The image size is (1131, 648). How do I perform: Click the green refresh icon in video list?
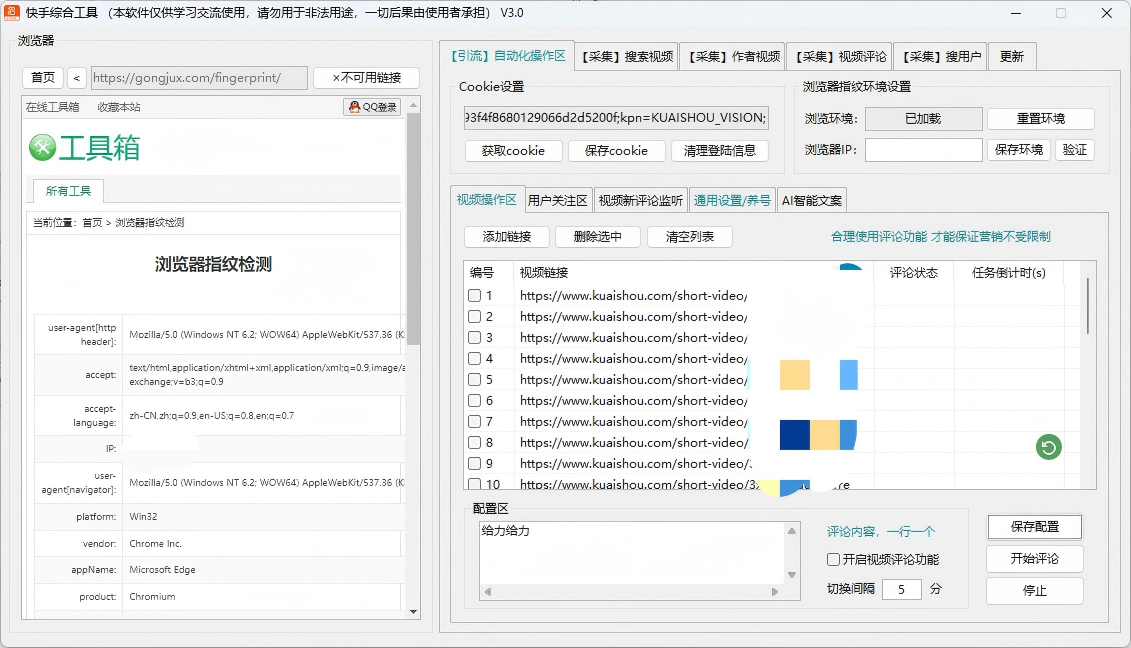(x=1049, y=447)
